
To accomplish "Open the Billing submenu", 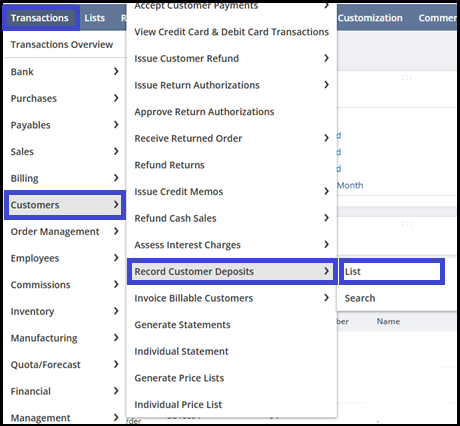I will [64, 178].
